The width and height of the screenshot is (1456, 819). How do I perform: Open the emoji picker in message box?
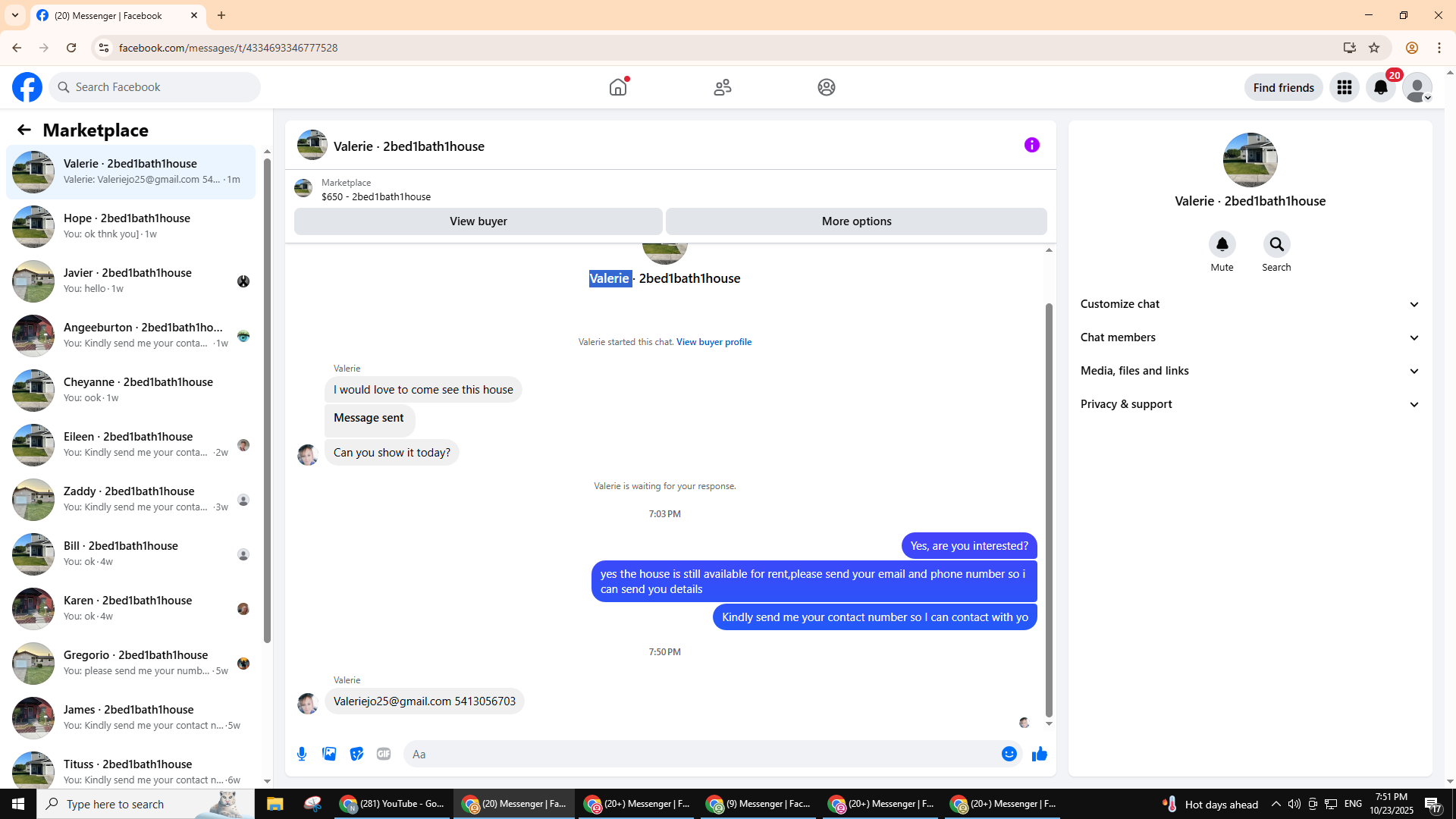1009,754
